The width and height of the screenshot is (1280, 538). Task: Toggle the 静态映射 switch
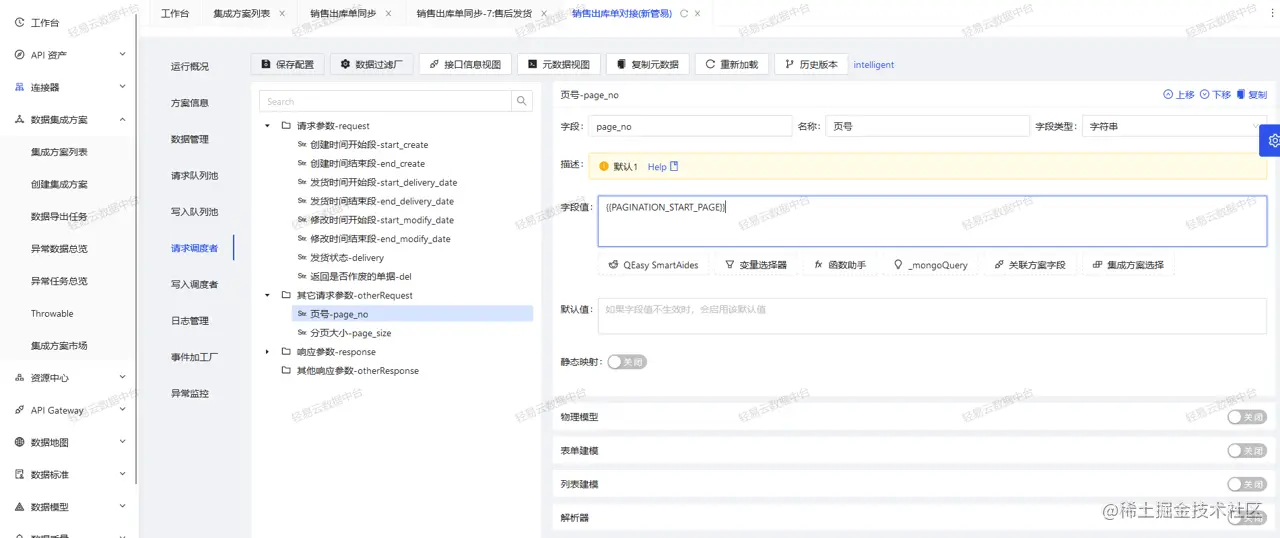[627, 362]
